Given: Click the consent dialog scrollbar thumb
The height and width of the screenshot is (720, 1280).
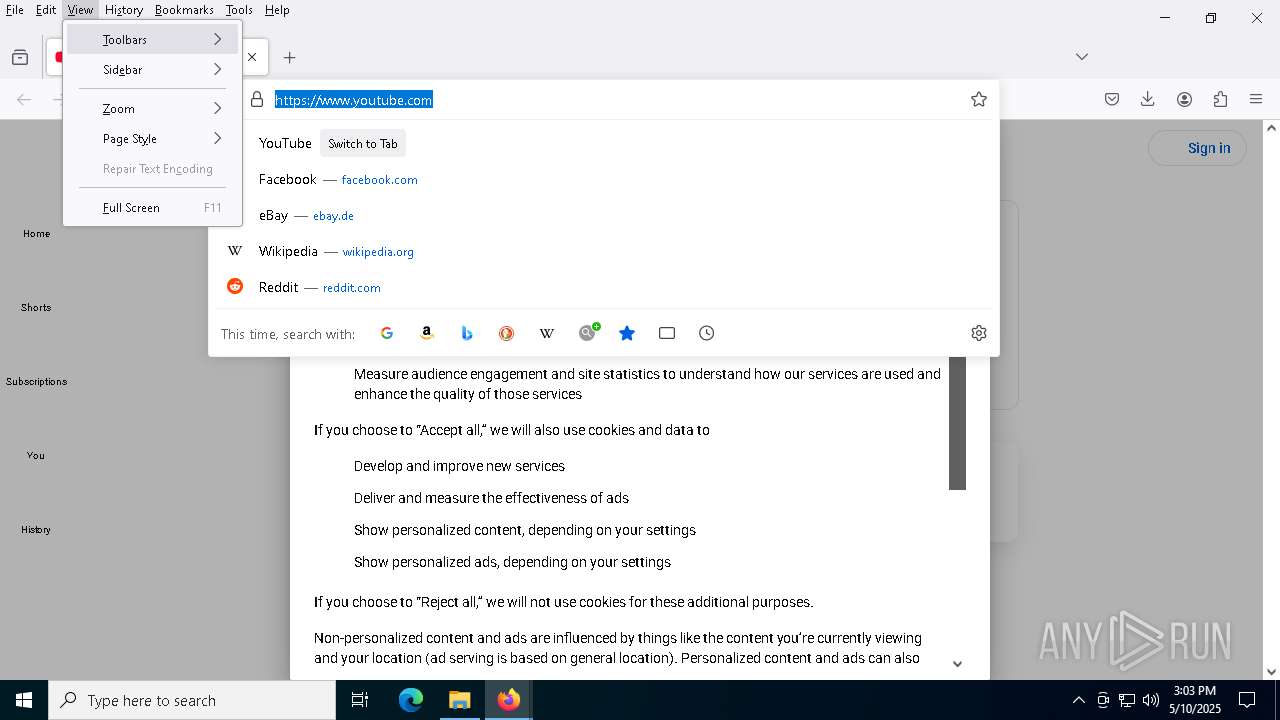Looking at the screenshot, I should coord(957,423).
